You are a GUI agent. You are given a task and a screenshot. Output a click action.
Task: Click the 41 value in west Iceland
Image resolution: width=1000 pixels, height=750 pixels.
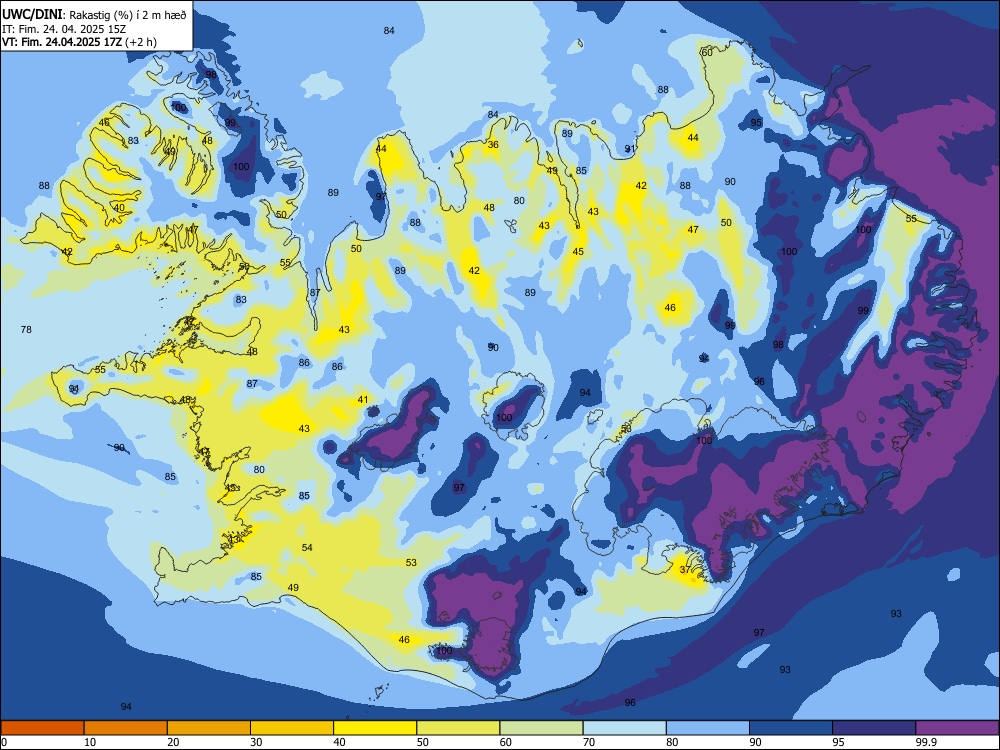363,400
